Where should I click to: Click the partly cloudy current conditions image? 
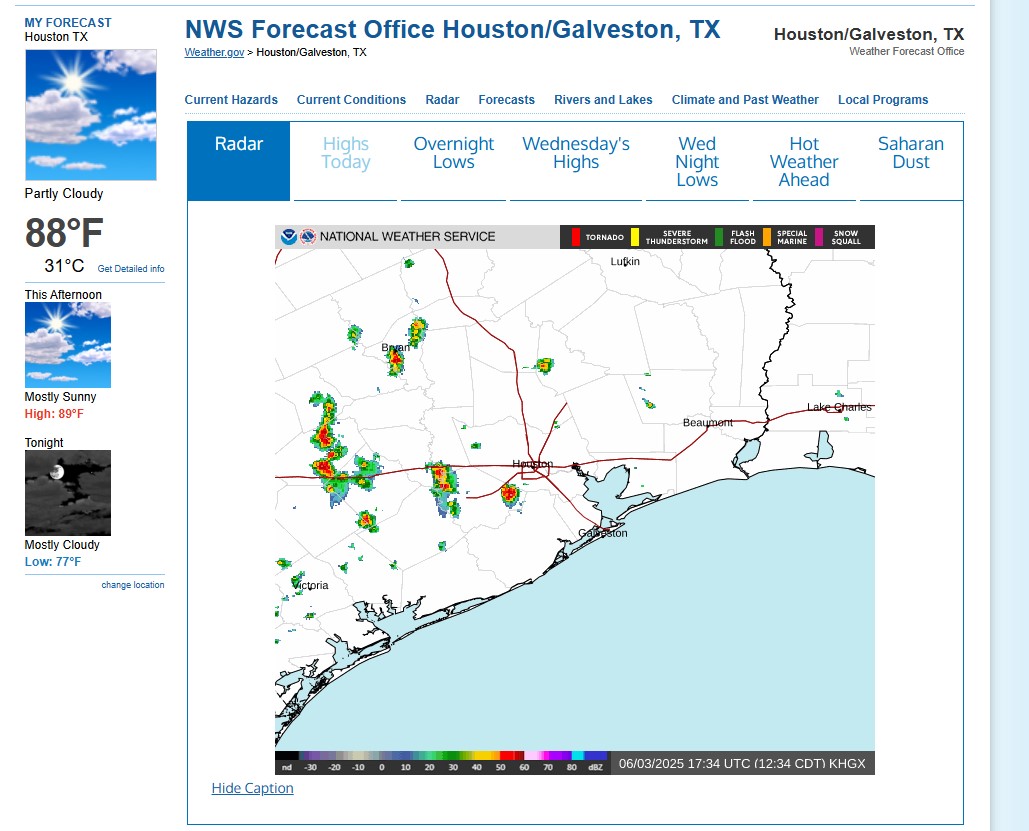tap(90, 115)
